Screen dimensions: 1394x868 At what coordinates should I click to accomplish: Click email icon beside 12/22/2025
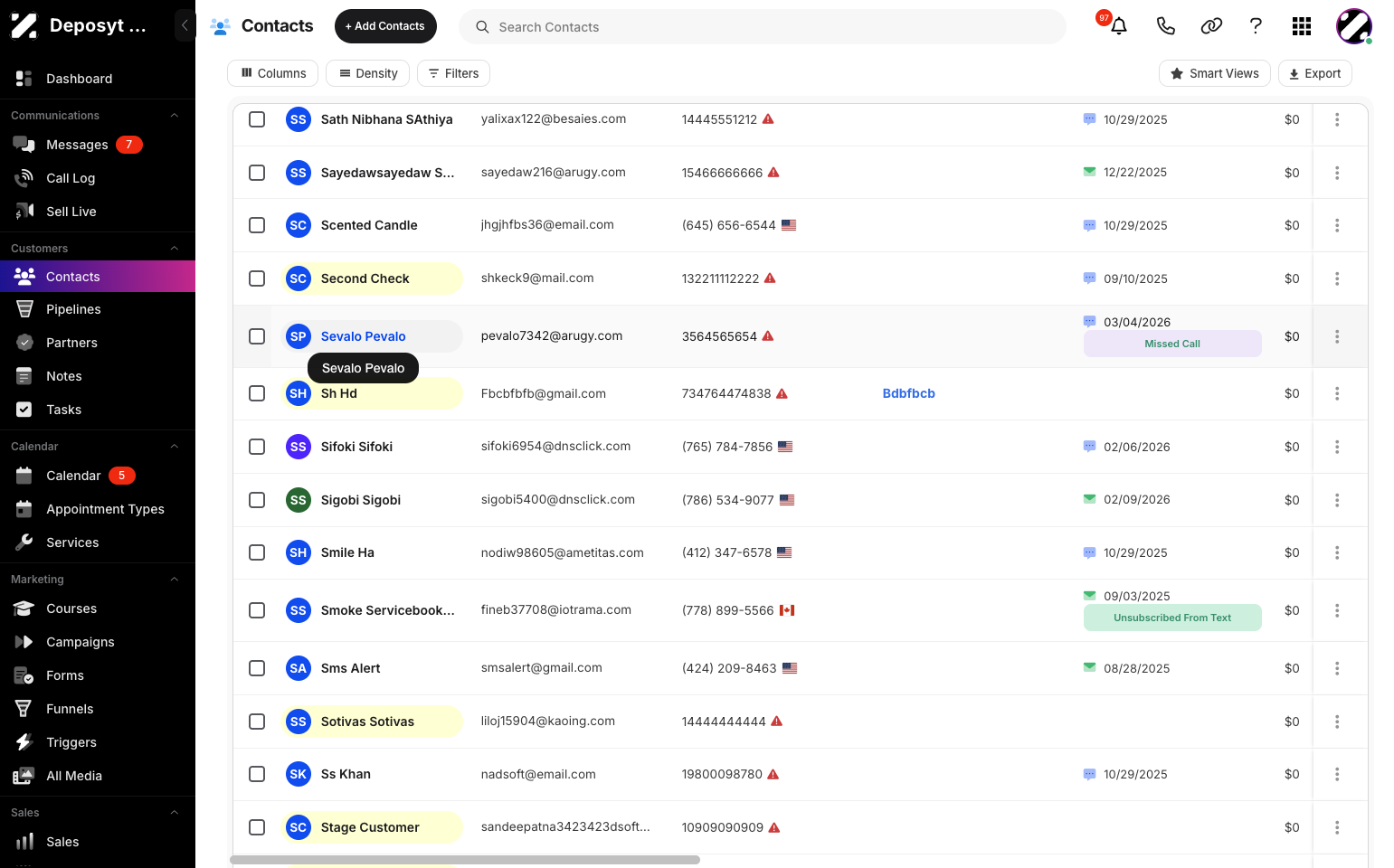click(1089, 172)
